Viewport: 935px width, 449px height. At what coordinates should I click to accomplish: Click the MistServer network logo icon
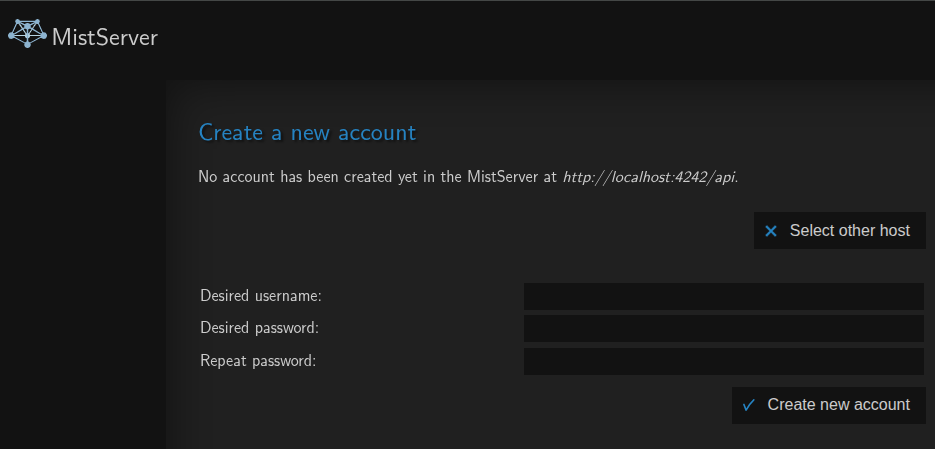click(x=27, y=33)
